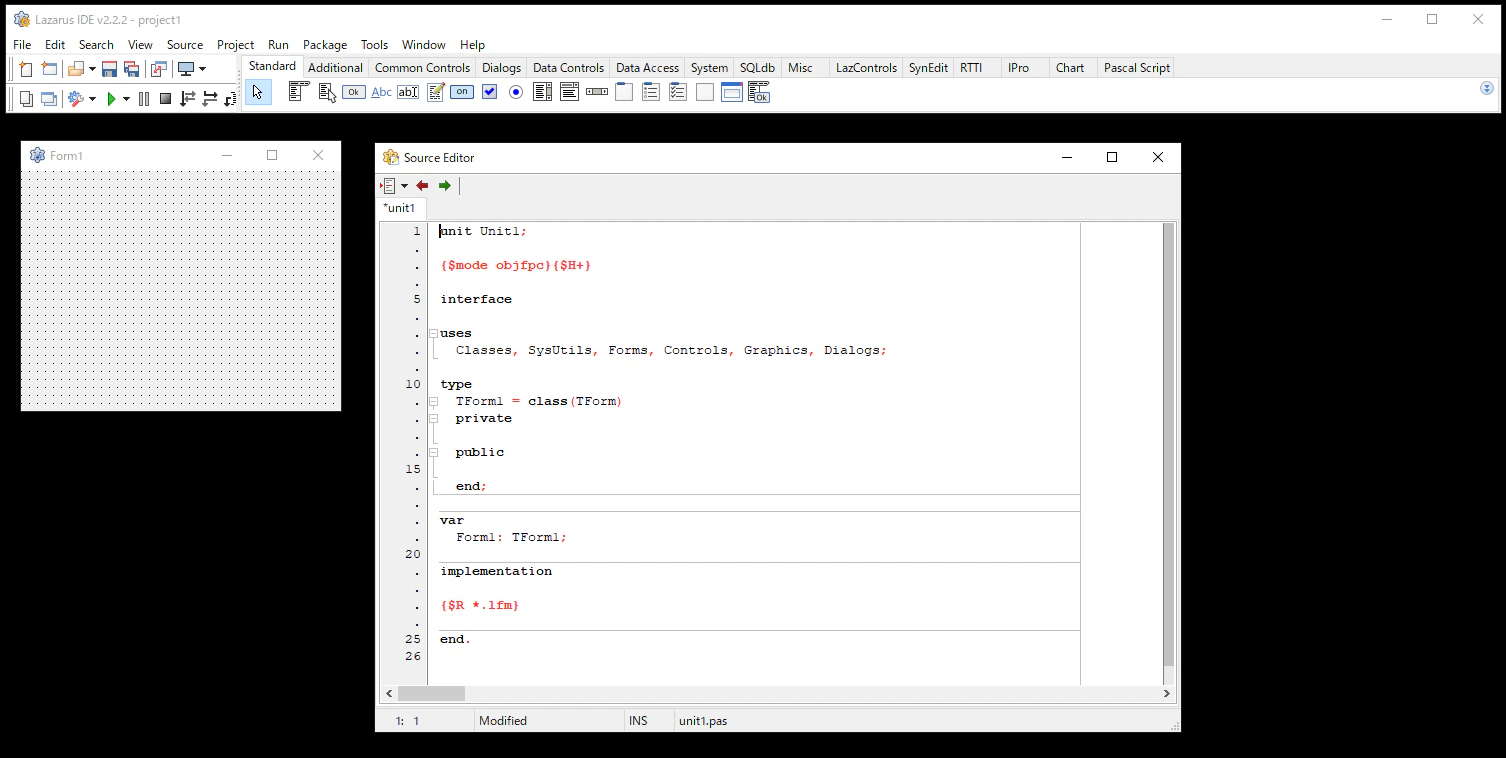Select the TMemo component
The height and width of the screenshot is (758, 1506).
(x=436, y=92)
